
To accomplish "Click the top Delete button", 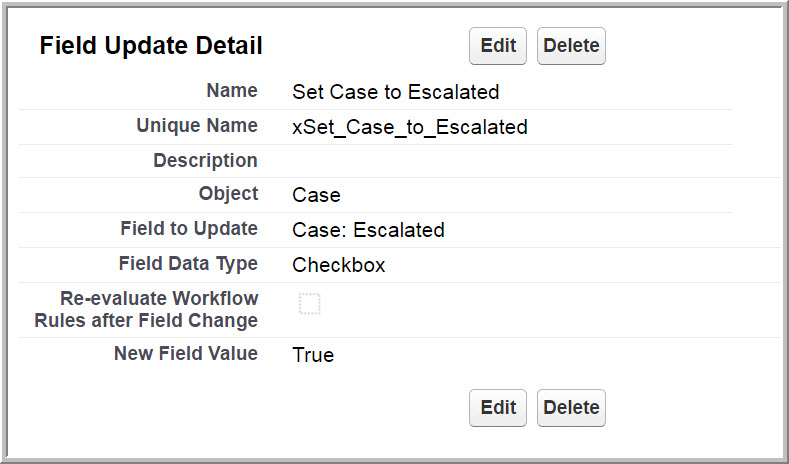I will coord(571,46).
